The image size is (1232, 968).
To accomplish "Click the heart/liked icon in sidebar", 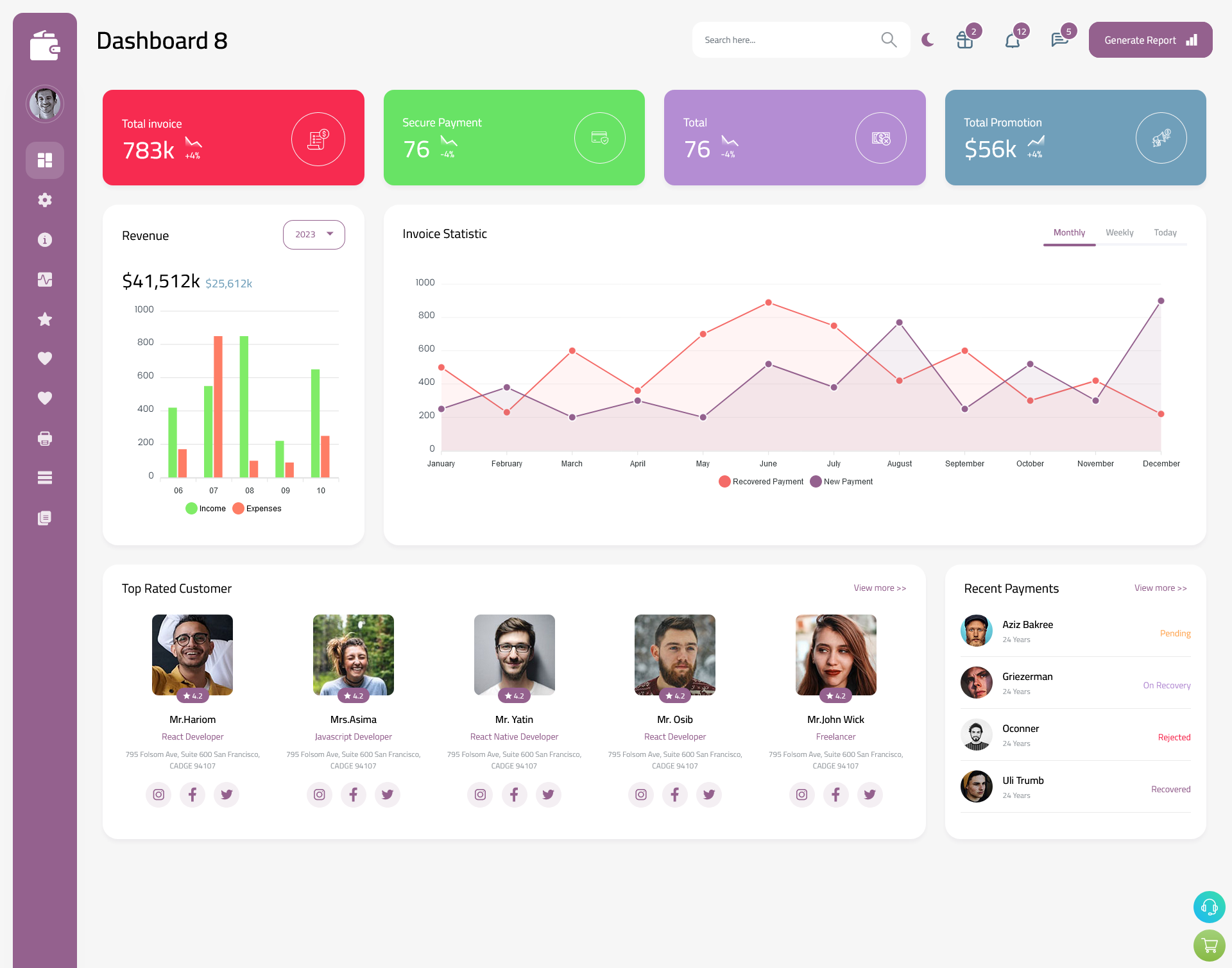I will [x=44, y=358].
